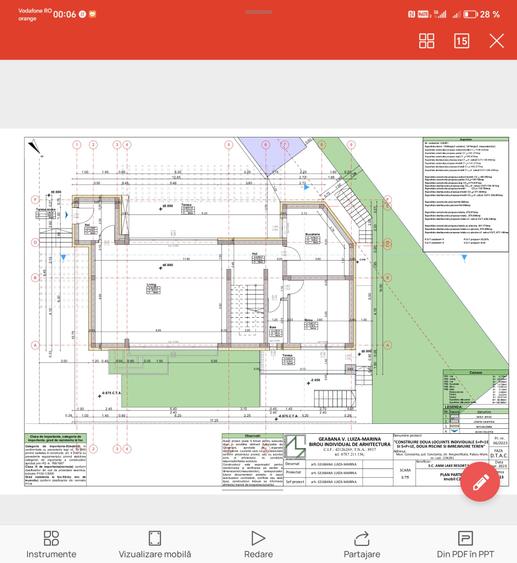Tap the drag handle at top
This screenshot has height=563, width=517.
pos(258,12)
